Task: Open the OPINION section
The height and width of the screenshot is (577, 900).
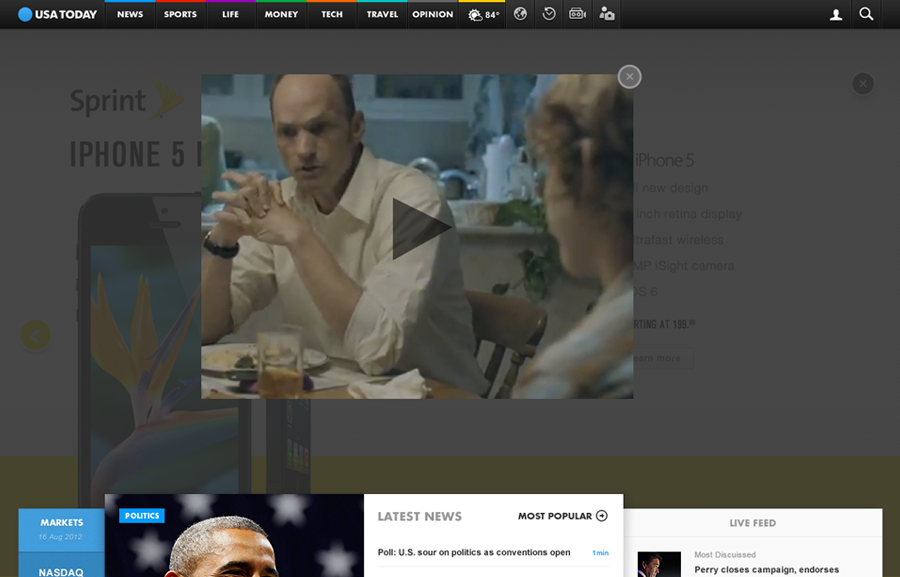Action: point(433,14)
